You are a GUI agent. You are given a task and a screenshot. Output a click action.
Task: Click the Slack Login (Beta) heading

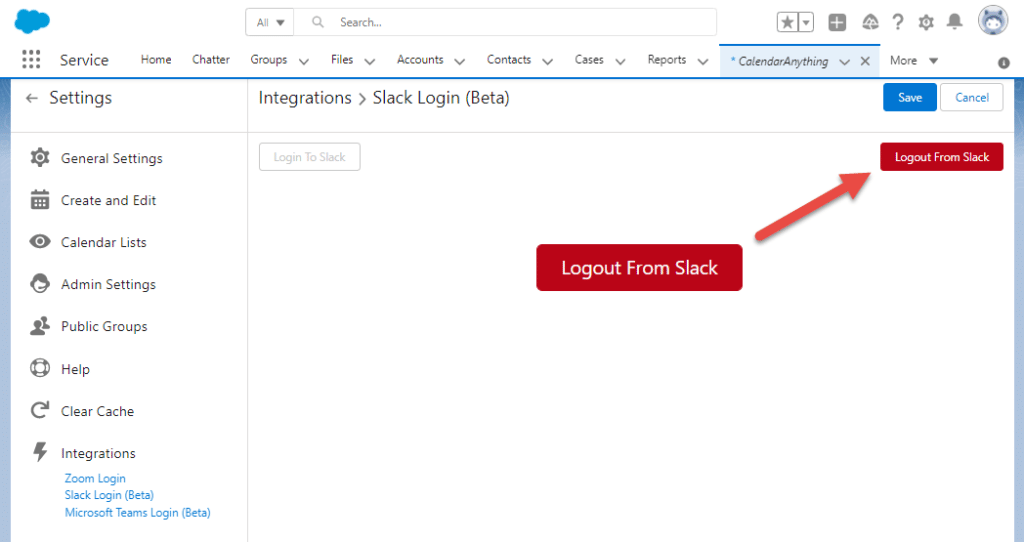(441, 98)
